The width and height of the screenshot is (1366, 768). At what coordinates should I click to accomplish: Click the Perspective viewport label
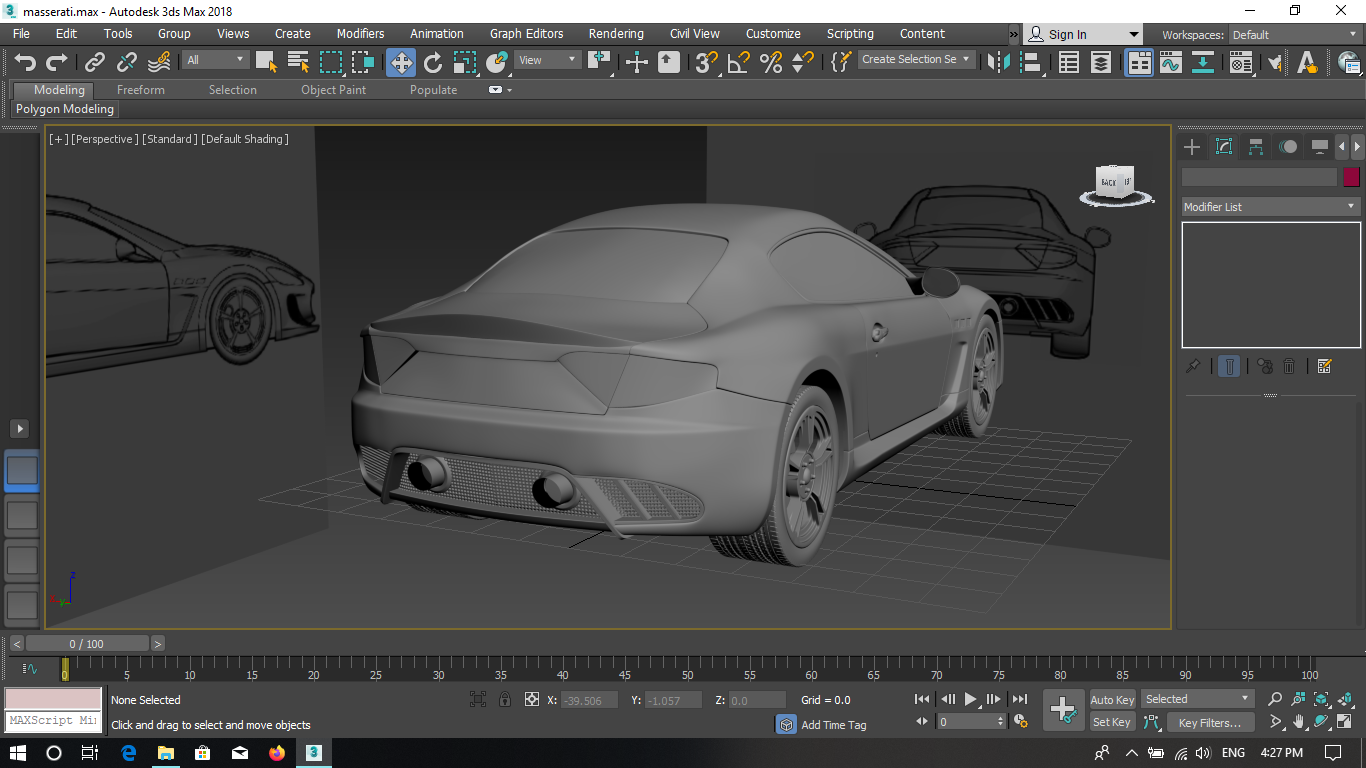coord(104,139)
